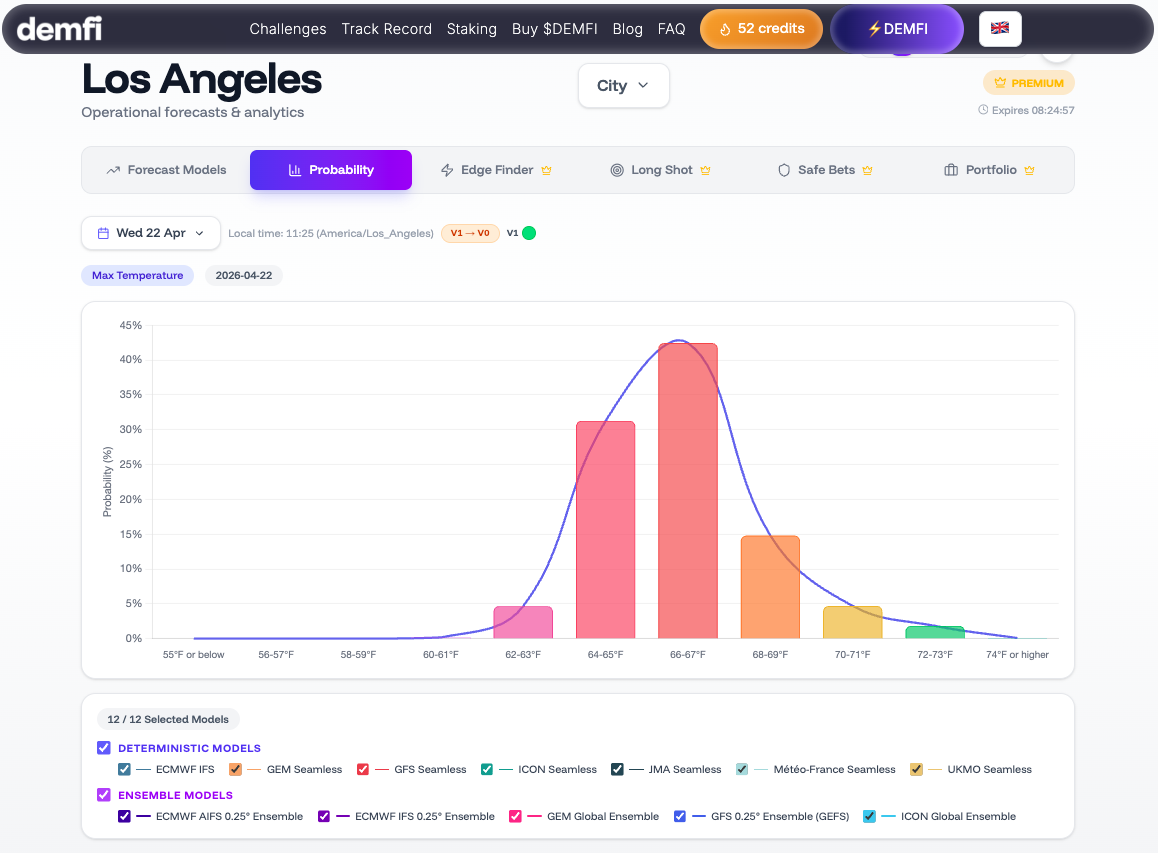Click the demfi logo

(59, 29)
